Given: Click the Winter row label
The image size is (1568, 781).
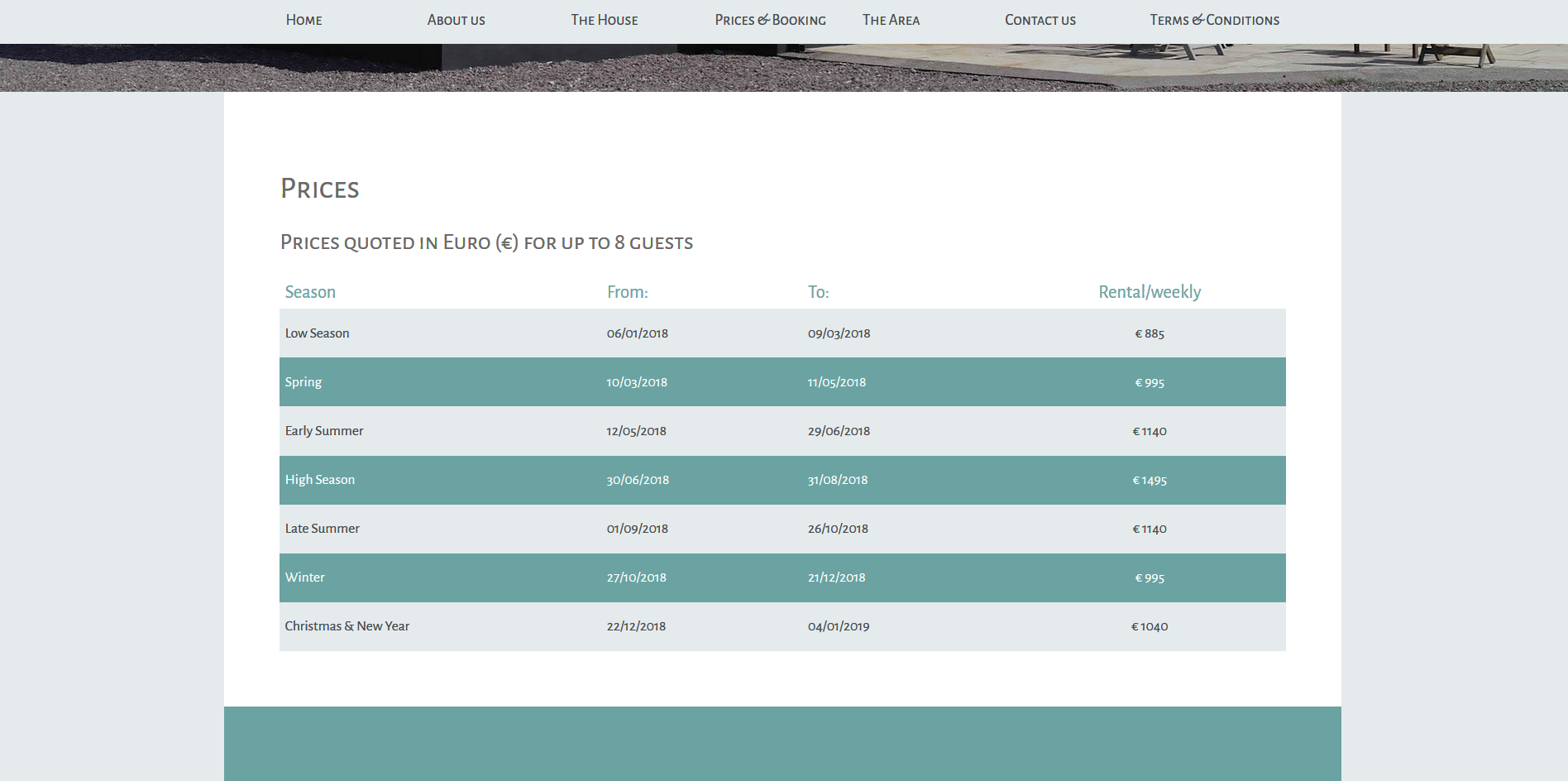Looking at the screenshot, I should (304, 577).
